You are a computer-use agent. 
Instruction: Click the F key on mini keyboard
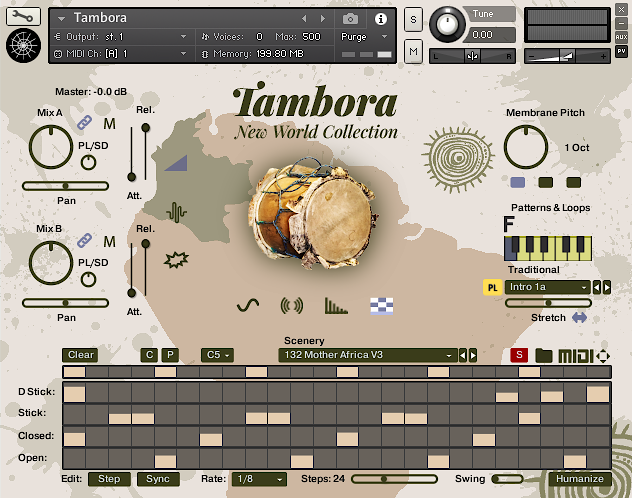point(510,249)
